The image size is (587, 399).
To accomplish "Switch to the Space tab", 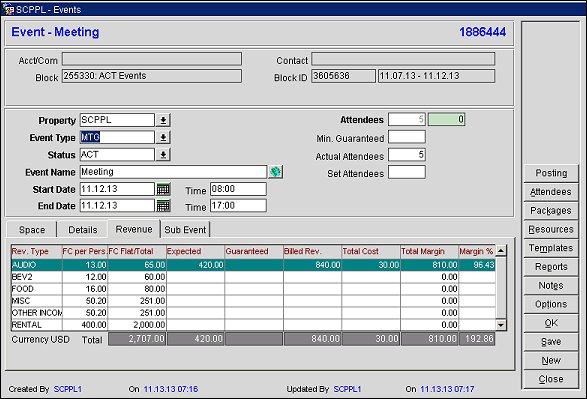I will (x=32, y=230).
